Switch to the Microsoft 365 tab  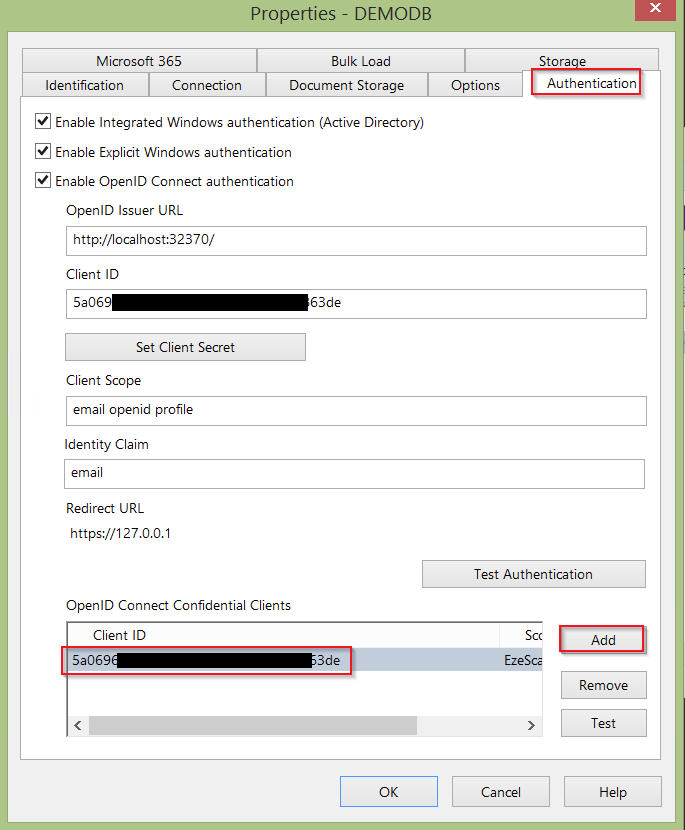pos(139,61)
